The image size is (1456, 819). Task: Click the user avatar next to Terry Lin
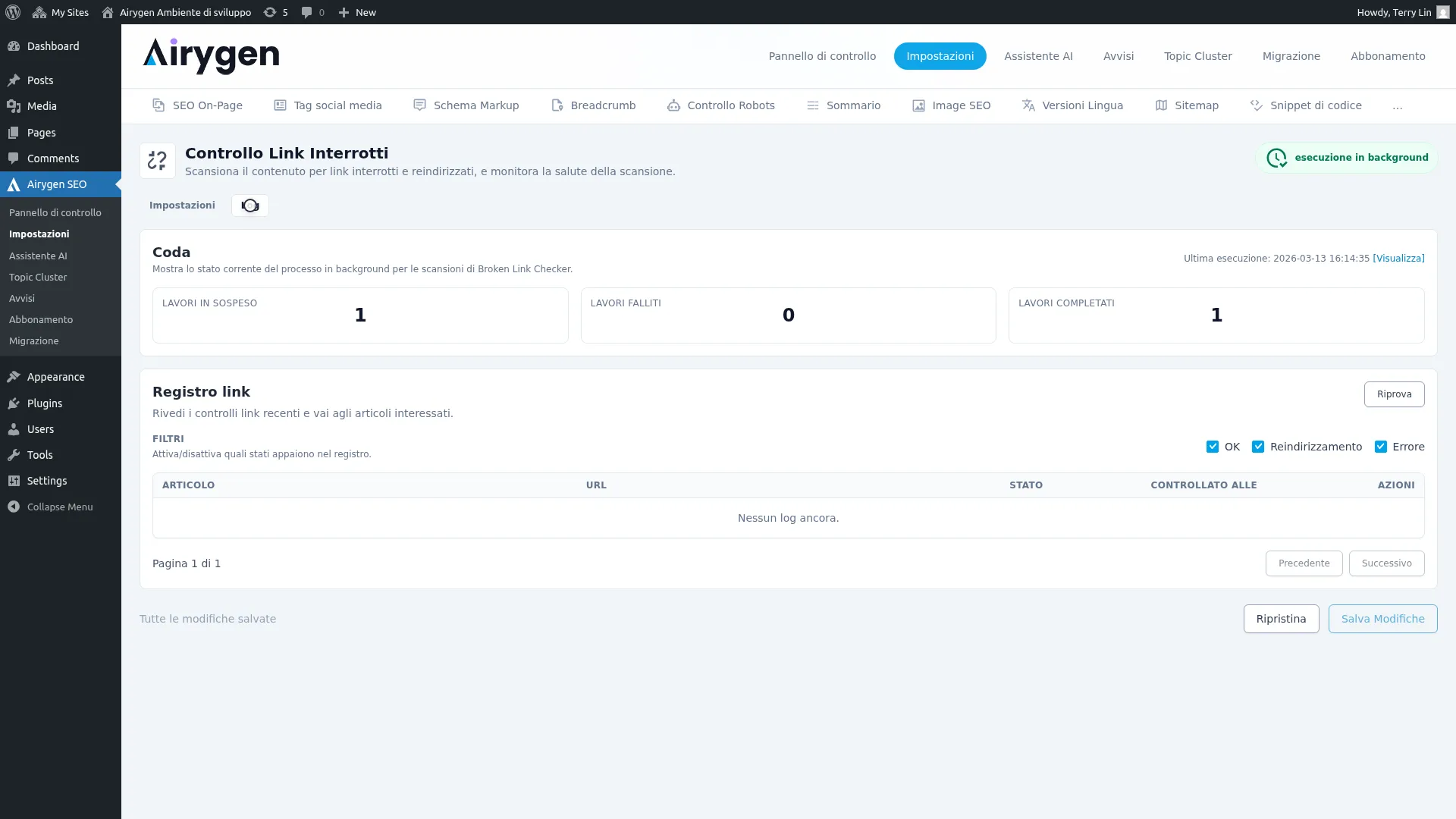pyautogui.click(x=1442, y=12)
